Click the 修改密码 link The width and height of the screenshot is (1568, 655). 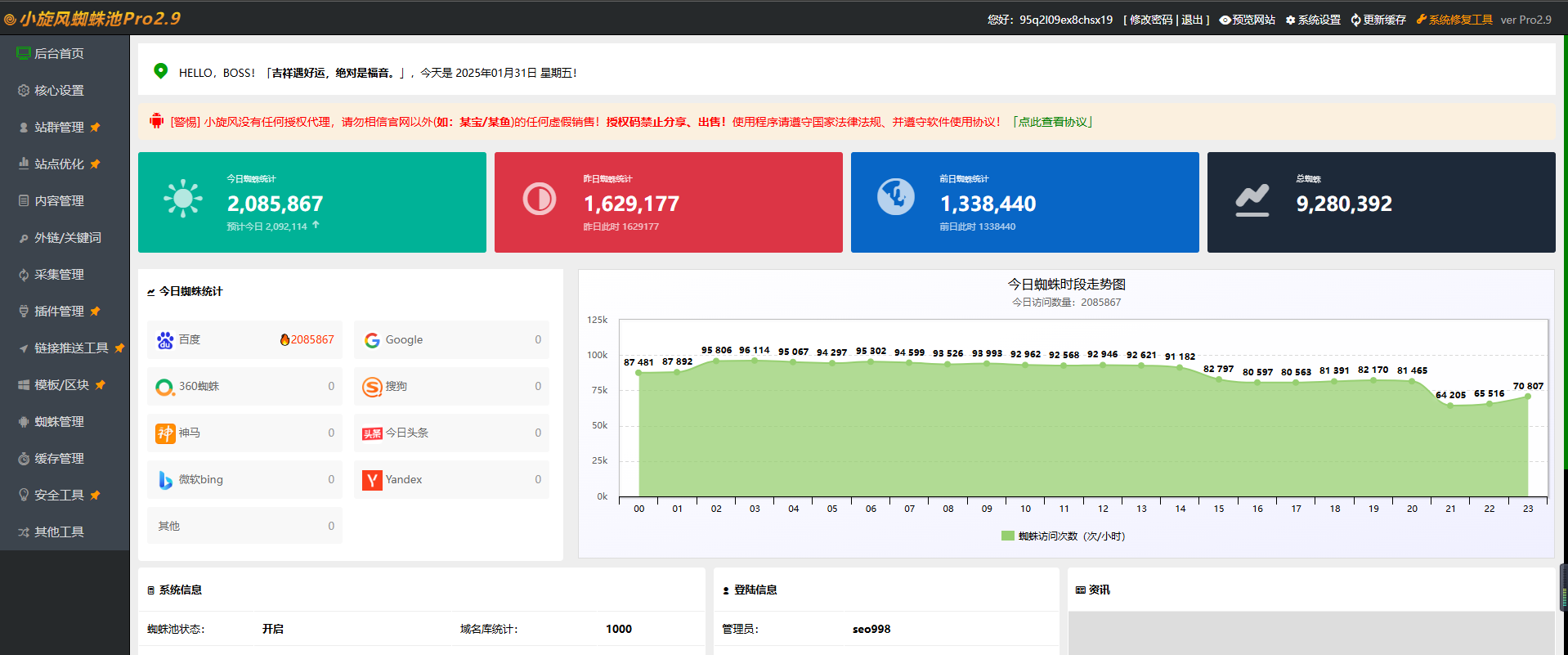1150,20
